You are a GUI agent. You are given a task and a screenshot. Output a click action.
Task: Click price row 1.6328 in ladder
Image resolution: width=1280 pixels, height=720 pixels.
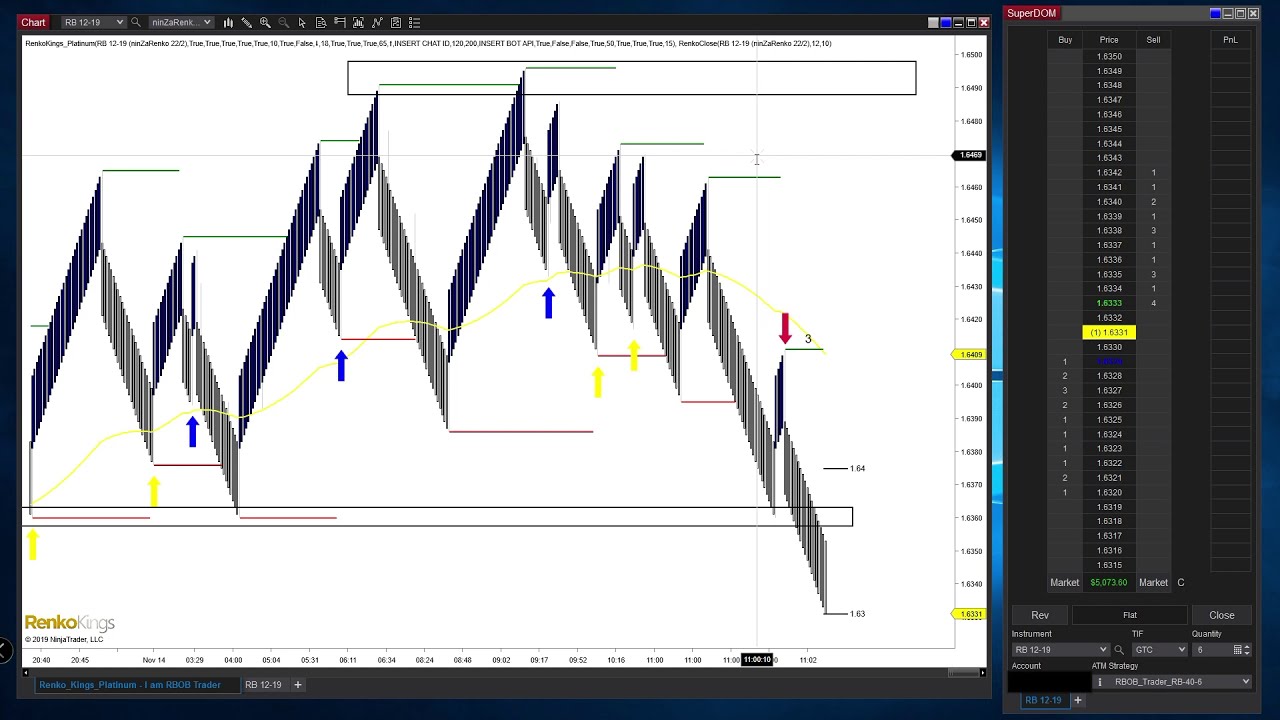[1109, 376]
